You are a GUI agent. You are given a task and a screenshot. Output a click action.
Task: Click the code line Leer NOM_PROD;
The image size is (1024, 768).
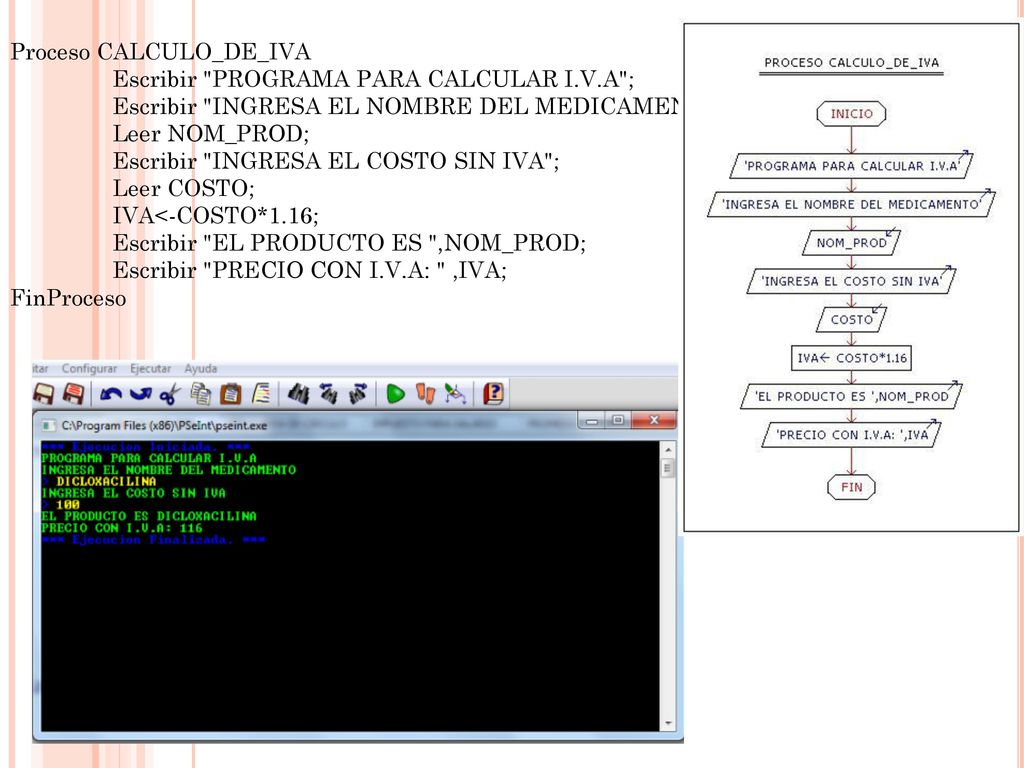[x=211, y=134]
